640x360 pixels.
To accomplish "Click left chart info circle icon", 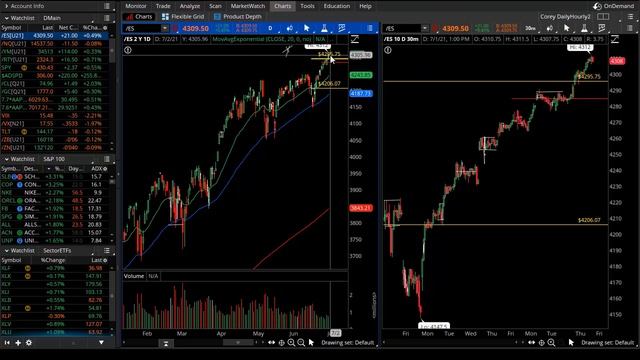I will pyautogui.click(x=128, y=50).
